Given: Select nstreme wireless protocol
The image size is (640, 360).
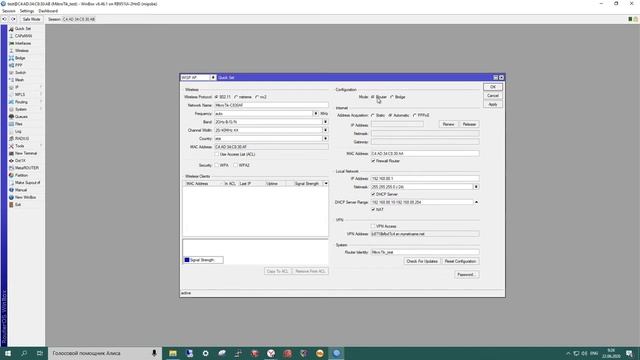Looking at the screenshot, I should coord(236,97).
